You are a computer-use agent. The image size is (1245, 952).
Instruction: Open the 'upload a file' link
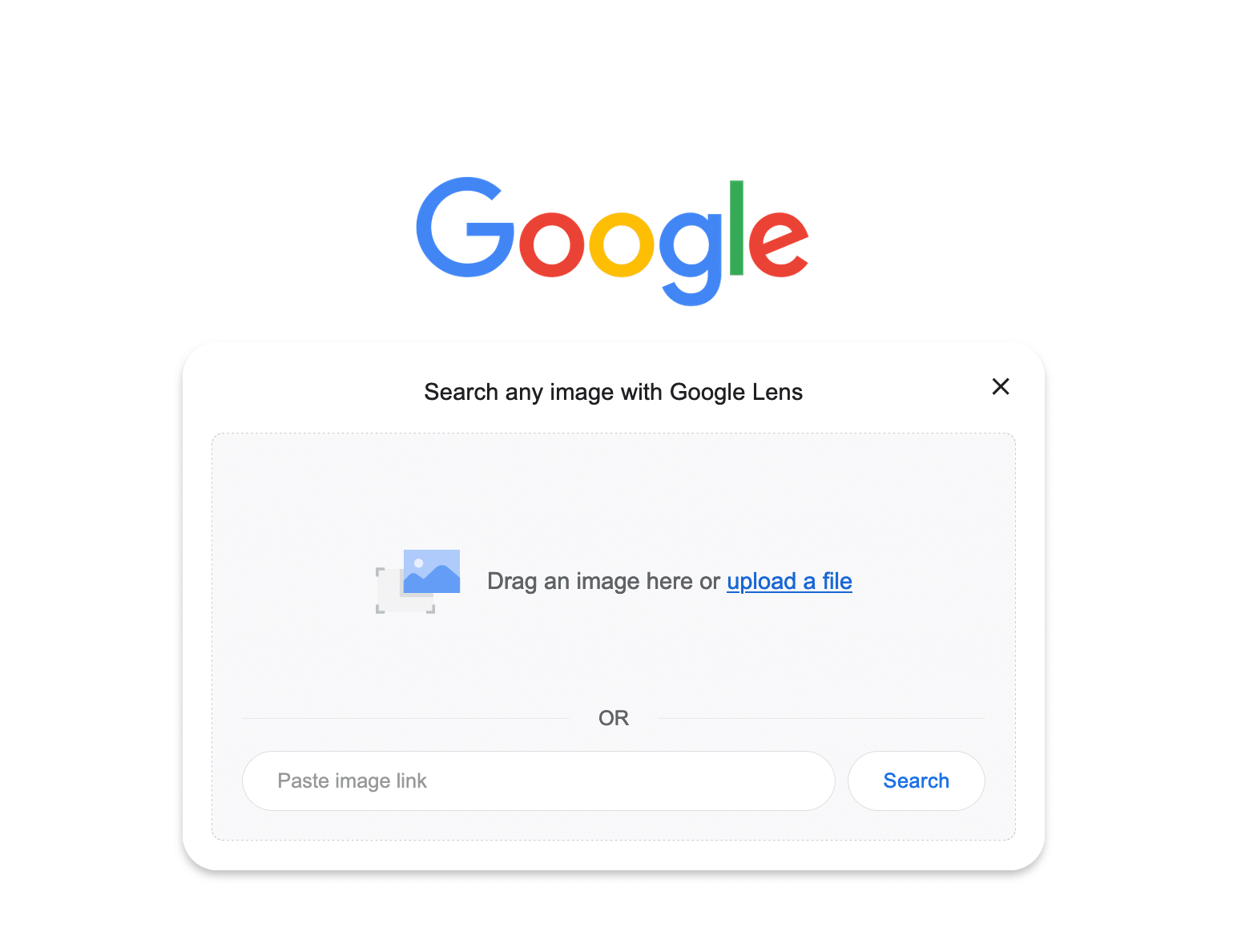point(789,581)
